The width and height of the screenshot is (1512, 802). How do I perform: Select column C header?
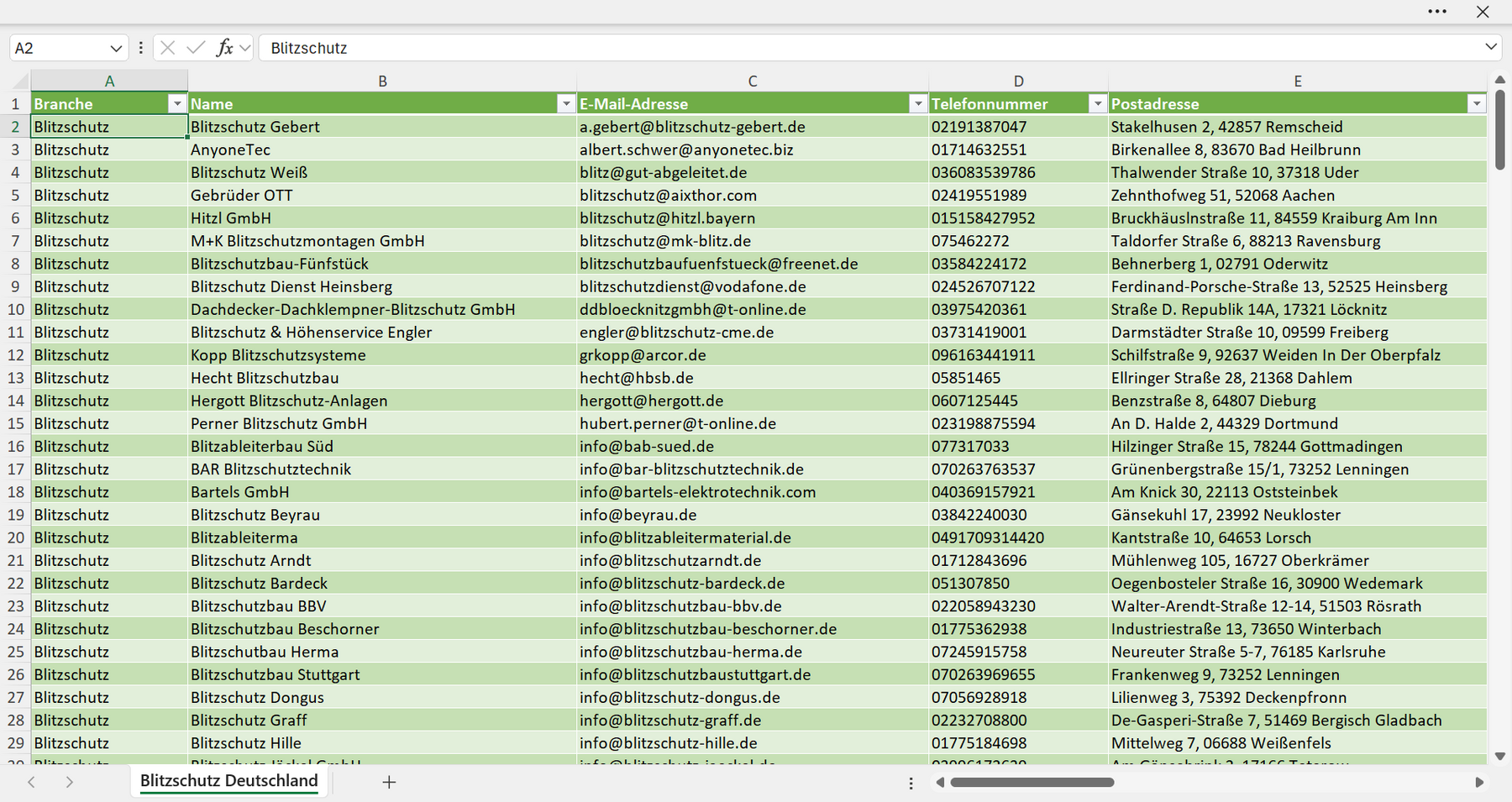coord(753,81)
